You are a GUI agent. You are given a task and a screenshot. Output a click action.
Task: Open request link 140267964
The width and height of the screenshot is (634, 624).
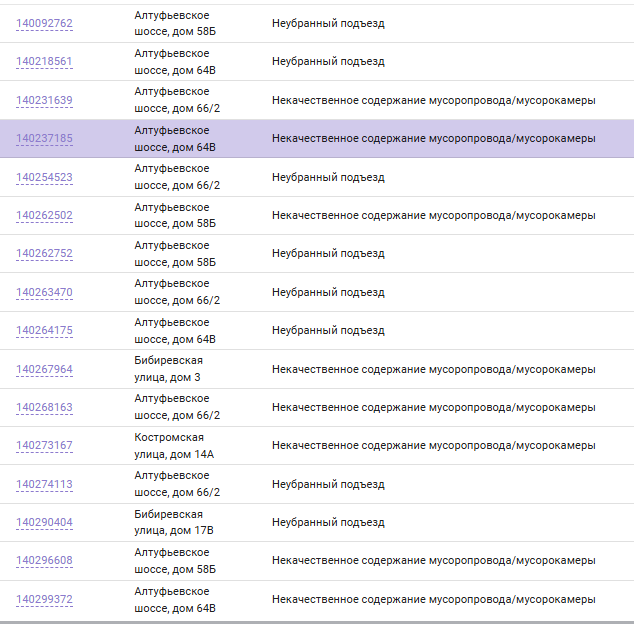[44, 369]
